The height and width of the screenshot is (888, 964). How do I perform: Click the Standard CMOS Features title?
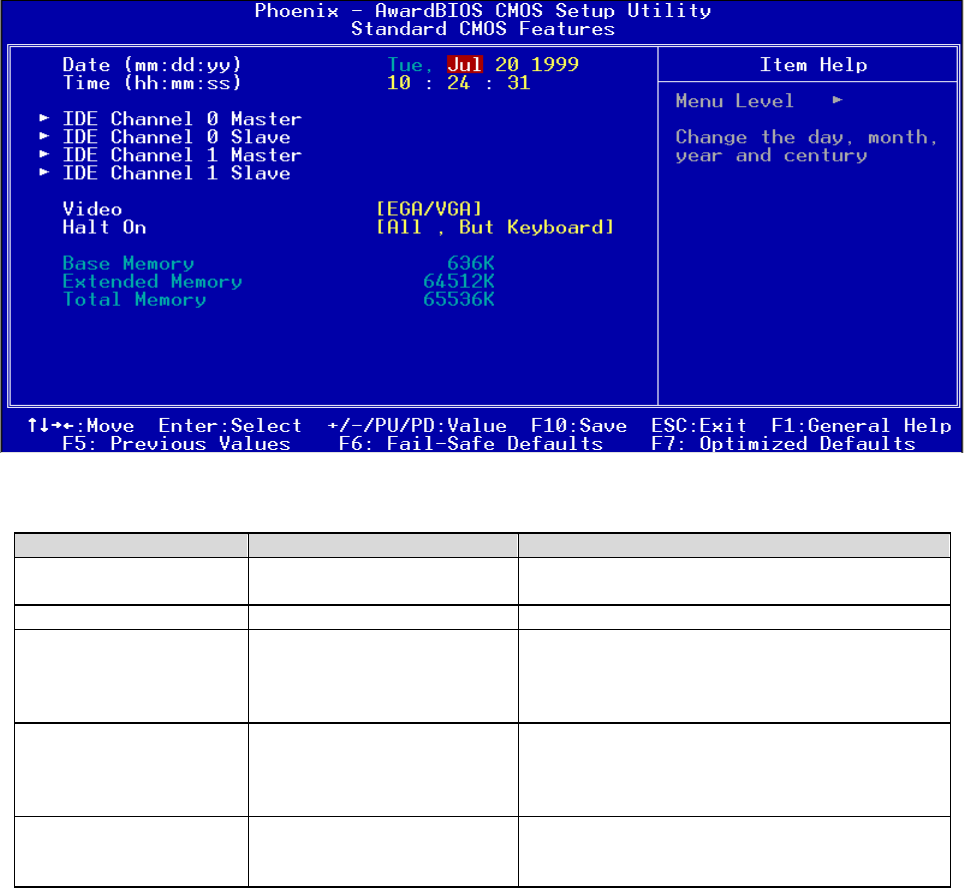pos(483,29)
